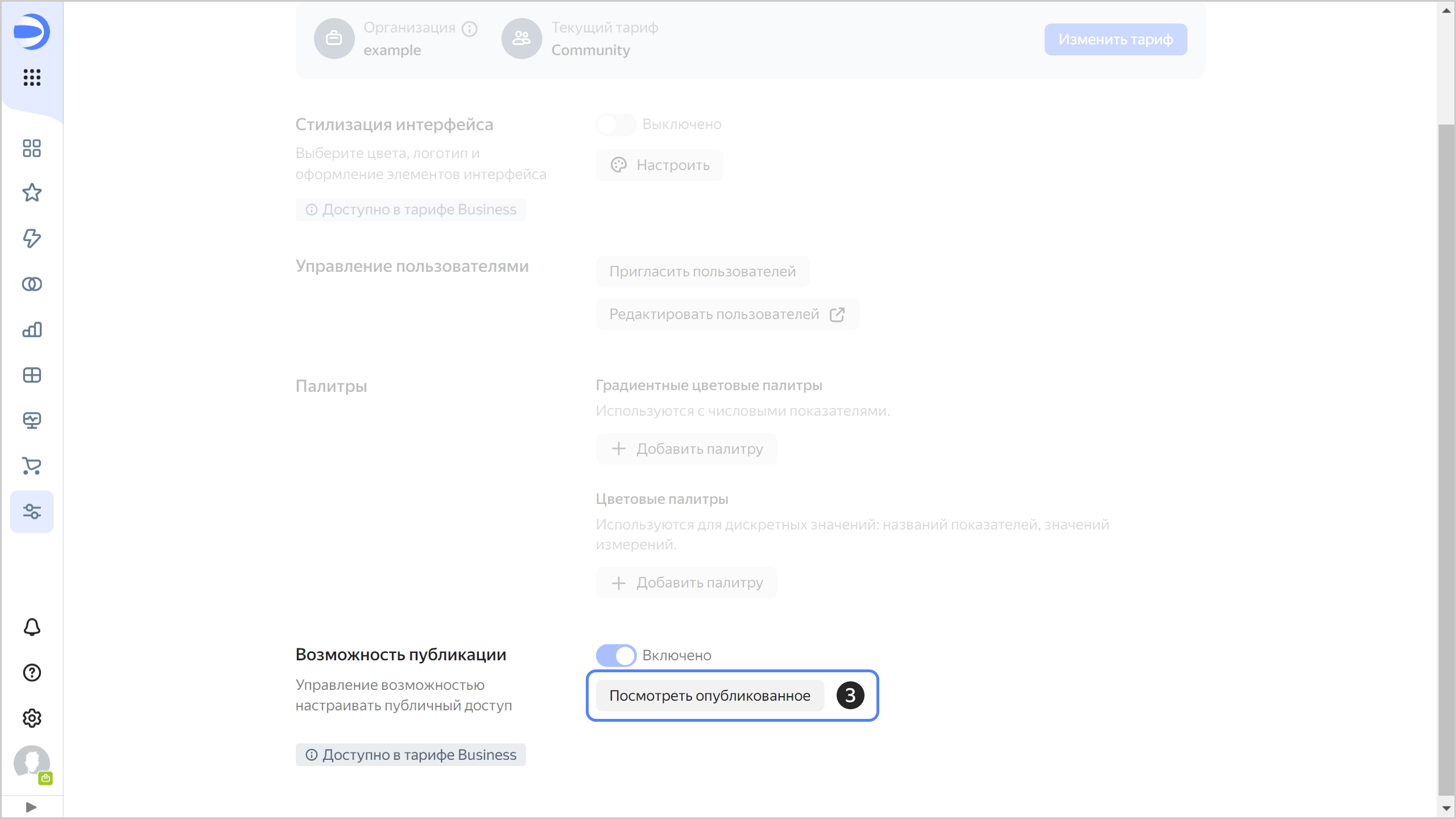1456x819 pixels.
Task: Open Редактировать пользователей external link
Action: pyautogui.click(x=727, y=314)
